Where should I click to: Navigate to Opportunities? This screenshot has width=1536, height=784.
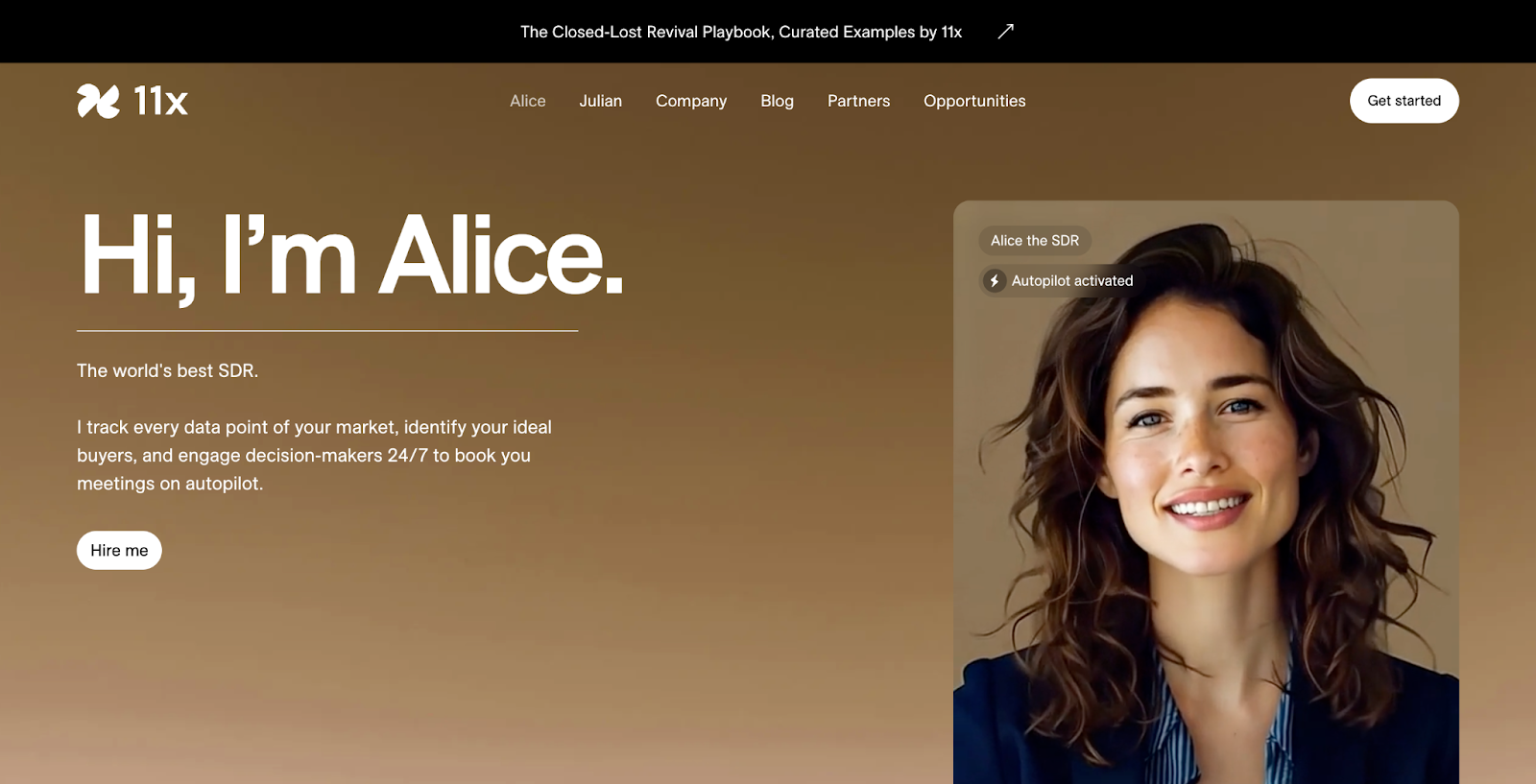pyautogui.click(x=974, y=101)
